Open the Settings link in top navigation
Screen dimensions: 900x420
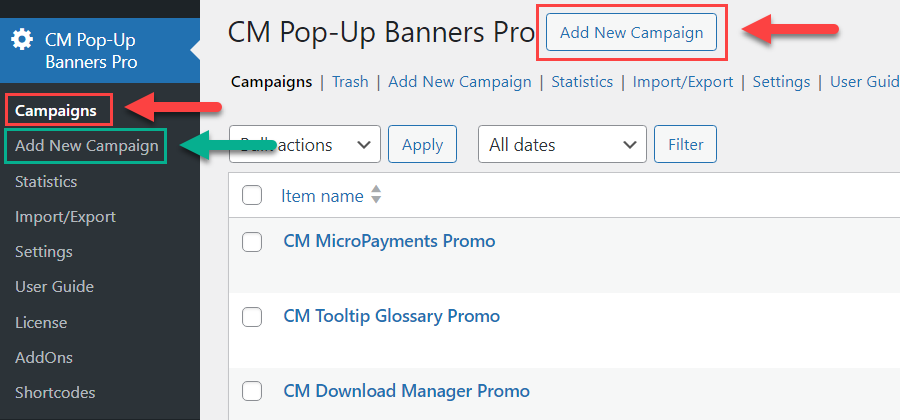pyautogui.click(x=781, y=82)
